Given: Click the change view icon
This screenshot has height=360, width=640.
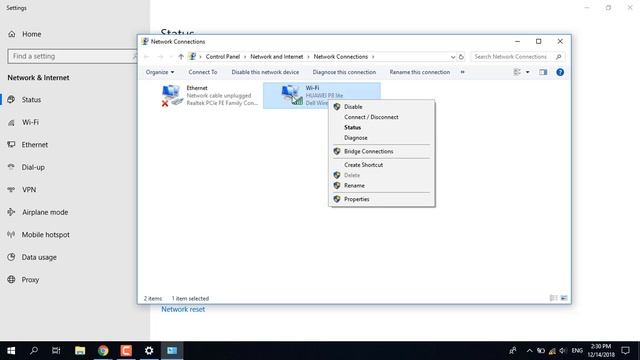Looking at the screenshot, I should pos(517,72).
